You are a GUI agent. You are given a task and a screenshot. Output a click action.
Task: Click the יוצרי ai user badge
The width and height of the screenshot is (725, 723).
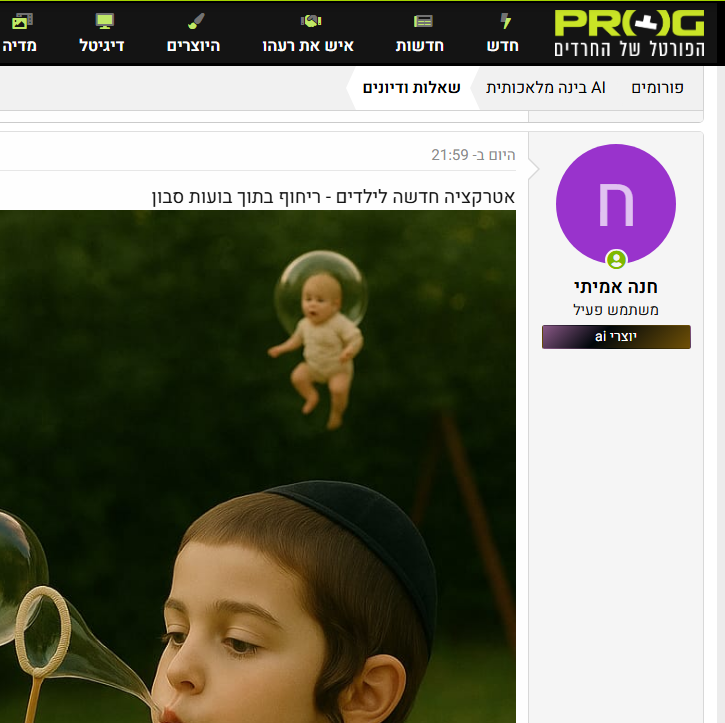tap(616, 337)
